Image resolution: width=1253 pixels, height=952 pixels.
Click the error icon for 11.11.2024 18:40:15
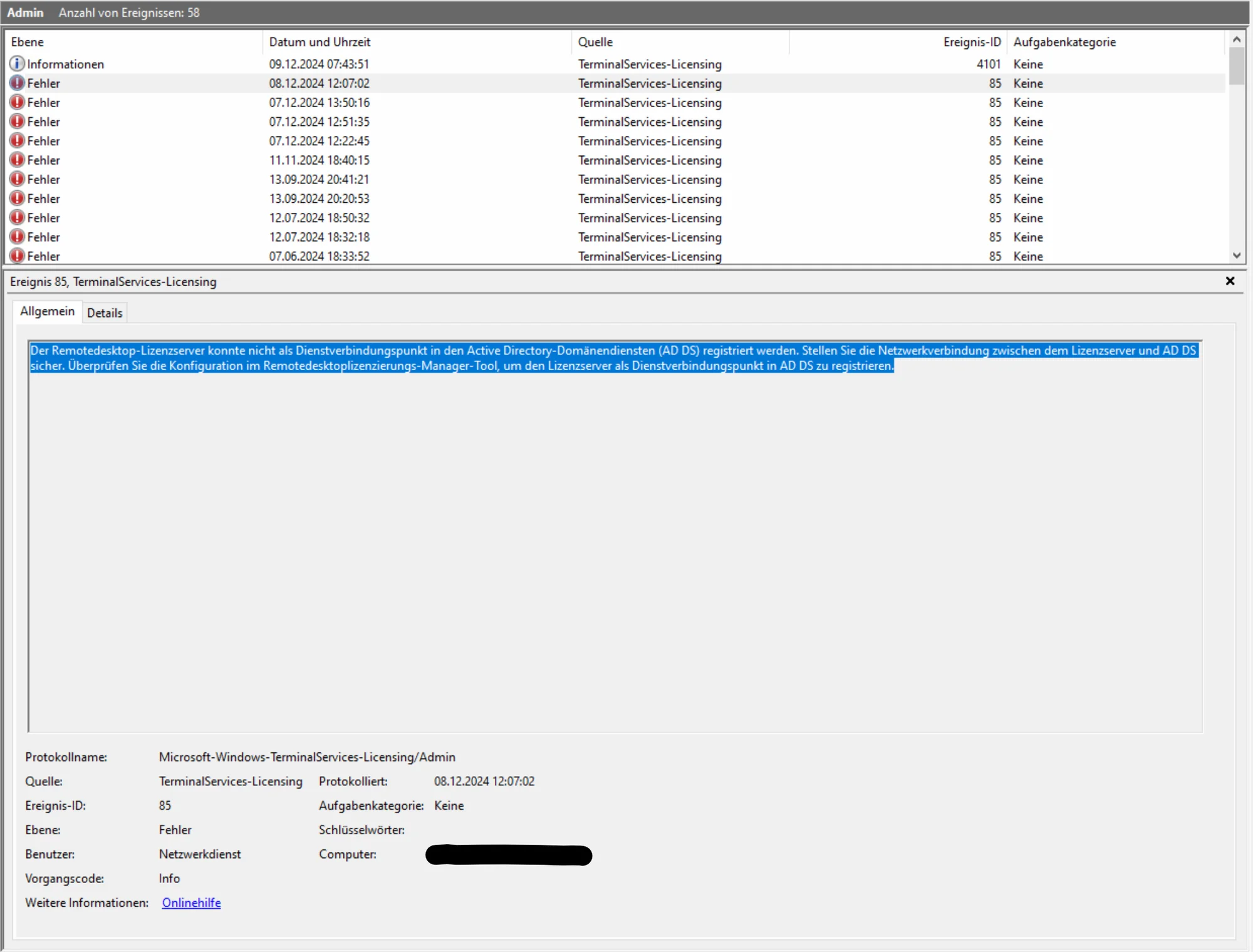pyautogui.click(x=17, y=160)
